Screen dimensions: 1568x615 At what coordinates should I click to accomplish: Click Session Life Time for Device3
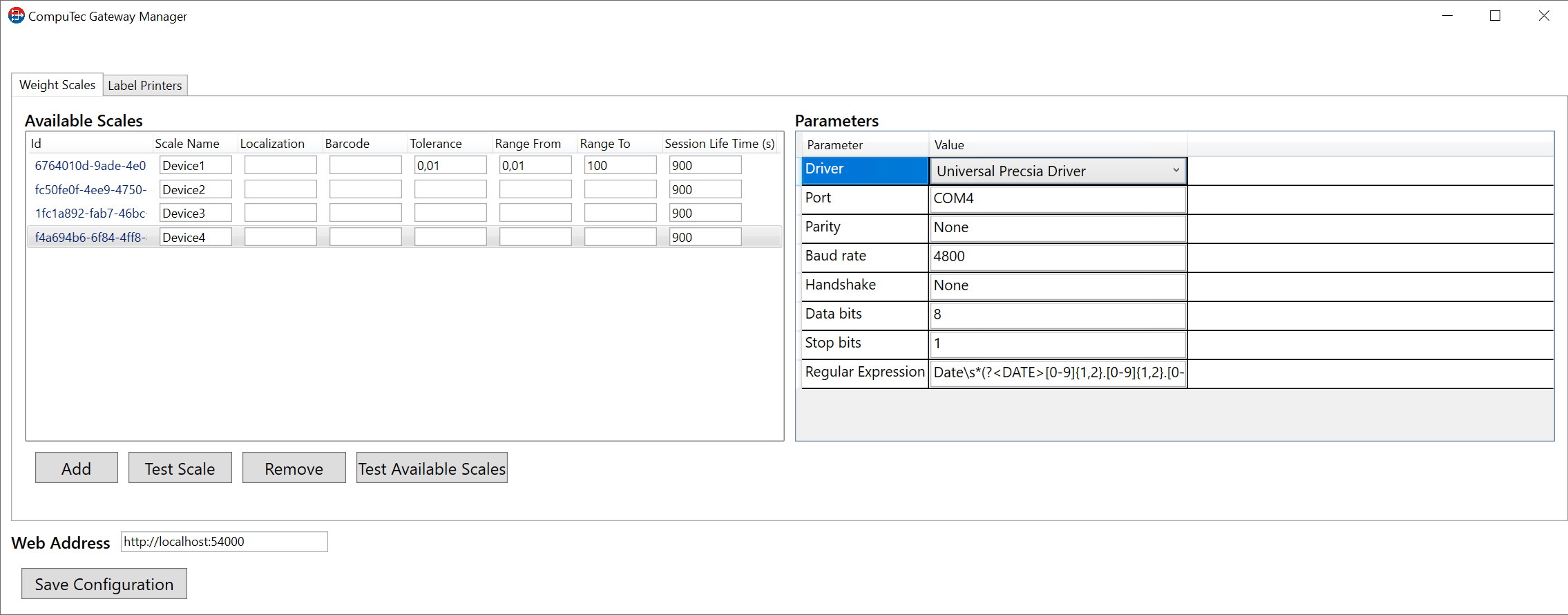[x=705, y=214]
